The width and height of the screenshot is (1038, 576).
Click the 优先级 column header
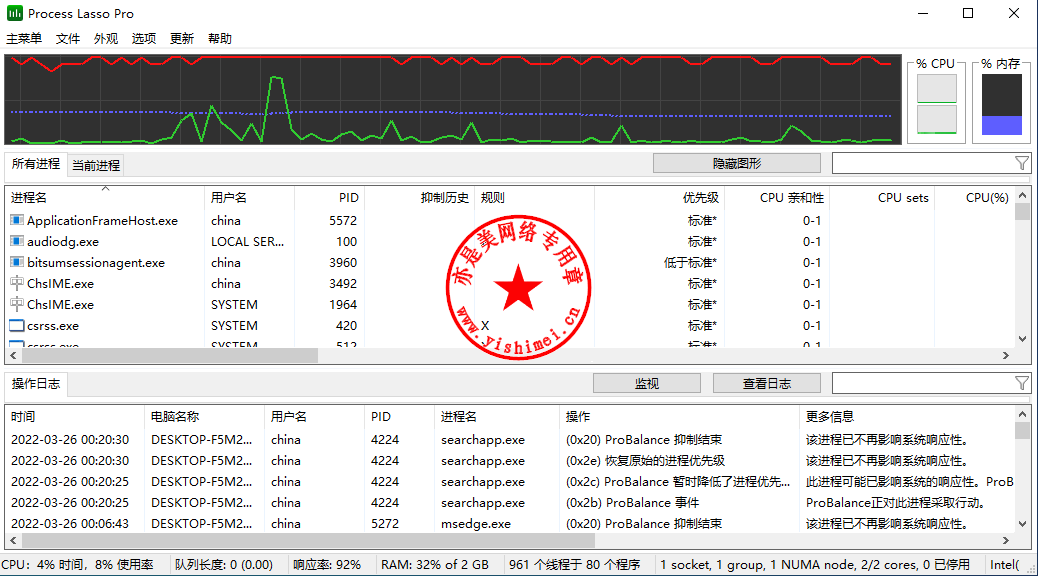(x=659, y=197)
